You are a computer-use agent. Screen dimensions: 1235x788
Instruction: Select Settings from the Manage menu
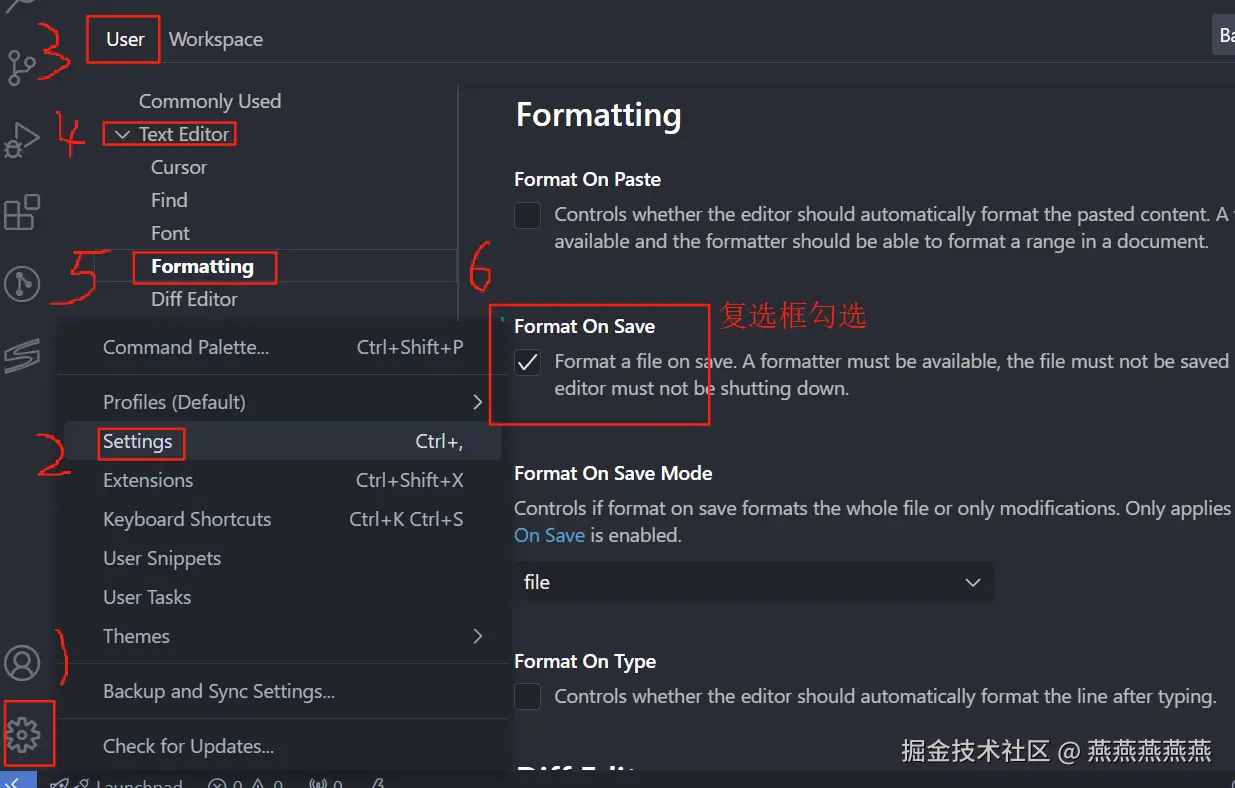(138, 442)
